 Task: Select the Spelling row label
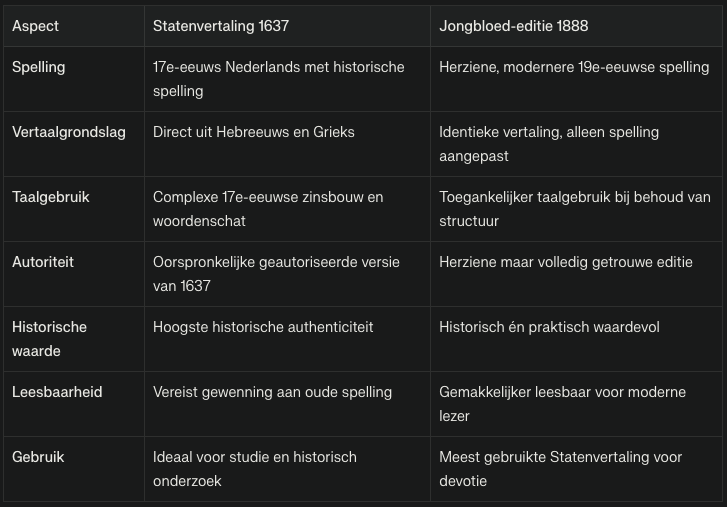click(x=39, y=67)
